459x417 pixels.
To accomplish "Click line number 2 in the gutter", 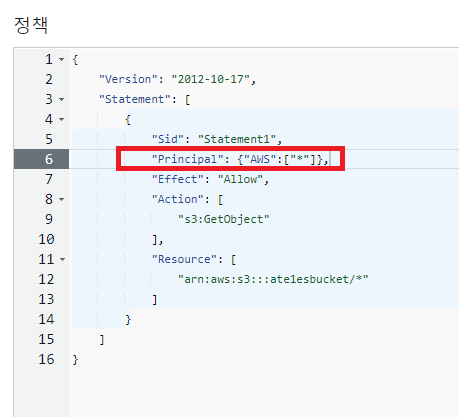I will point(49,79).
